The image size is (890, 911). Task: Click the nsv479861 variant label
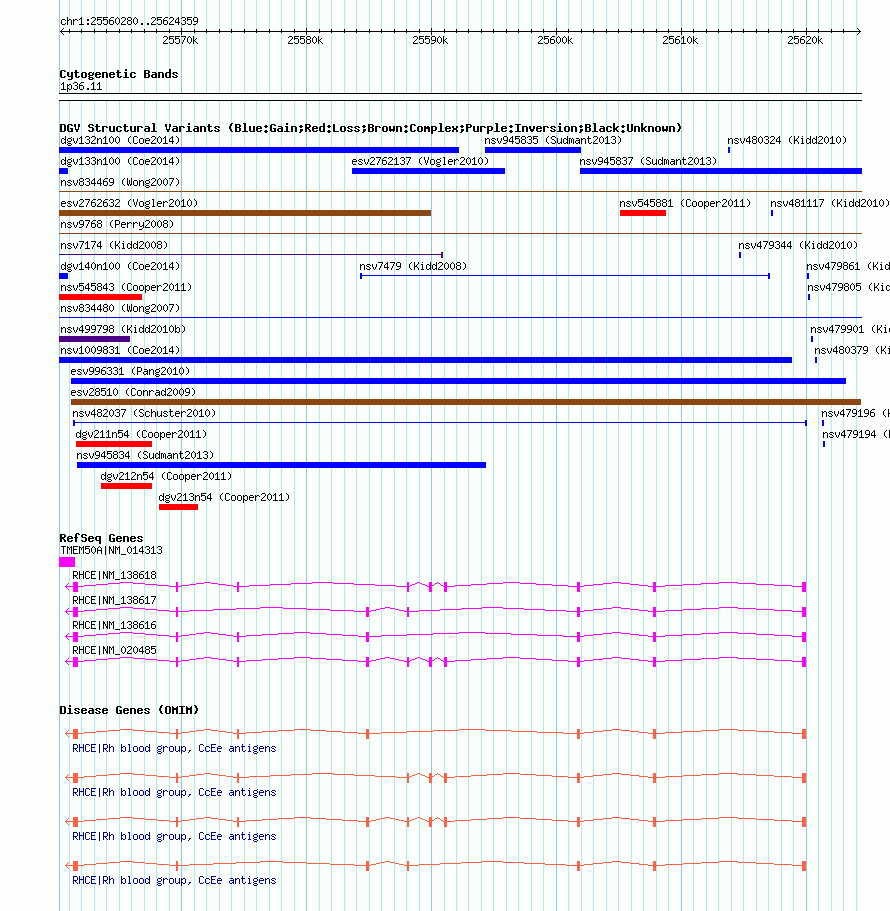coord(848,266)
